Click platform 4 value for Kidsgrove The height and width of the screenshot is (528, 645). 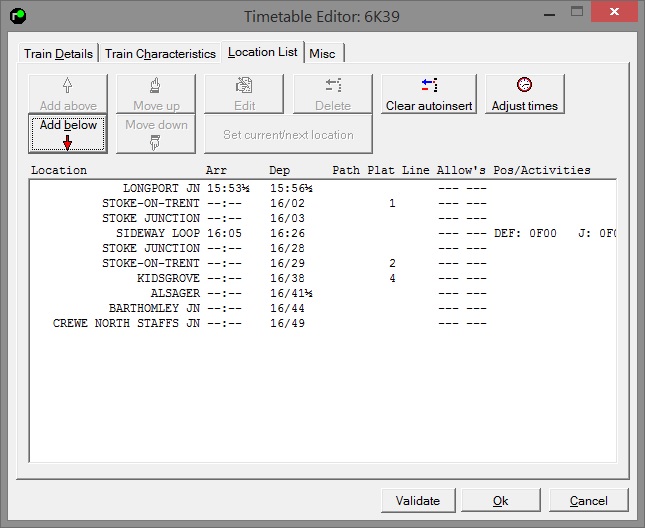click(392, 278)
